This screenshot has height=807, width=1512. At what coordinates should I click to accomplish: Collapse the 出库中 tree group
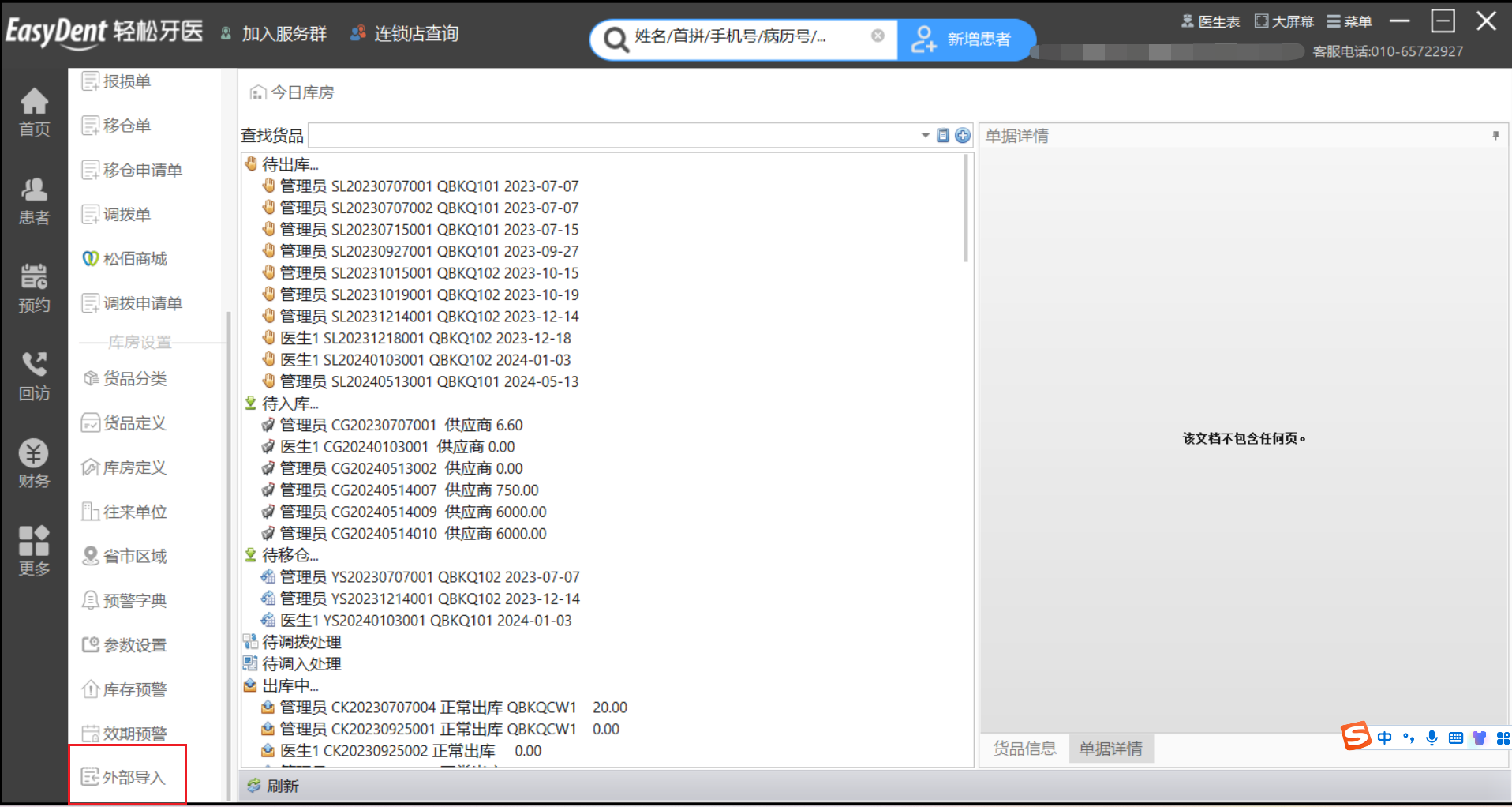[282, 685]
